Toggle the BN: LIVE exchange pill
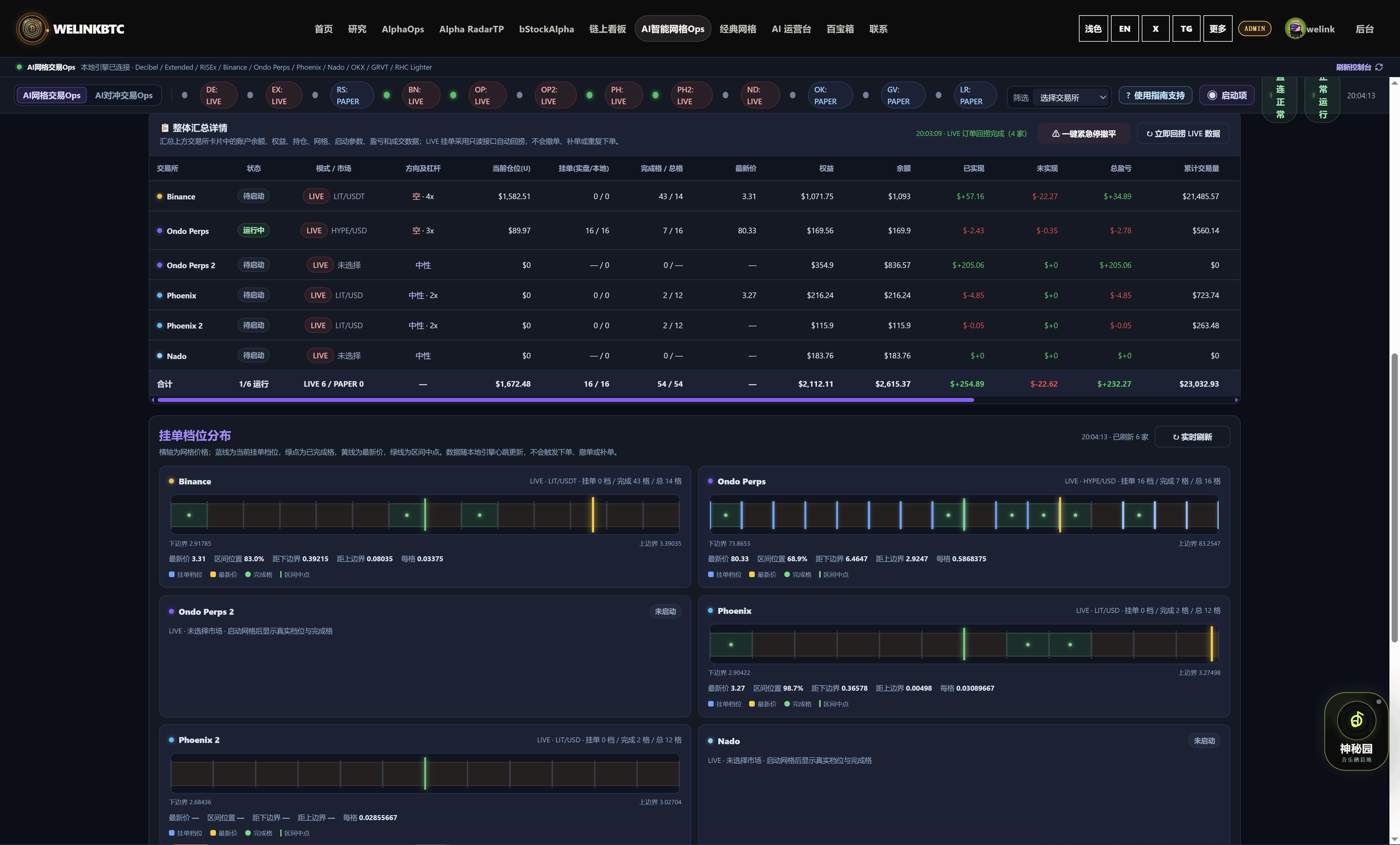The width and height of the screenshot is (1400, 845). point(420,96)
